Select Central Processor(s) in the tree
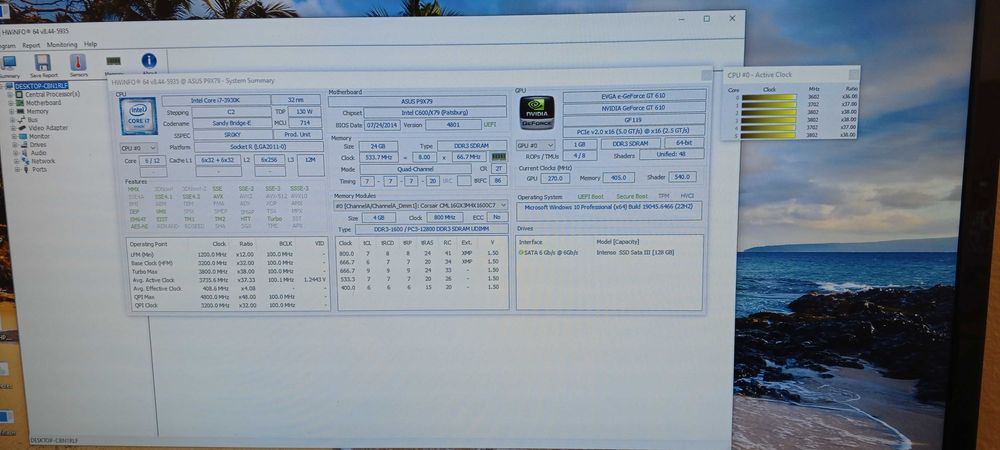Viewport: 1000px width, 450px height. coord(52,94)
